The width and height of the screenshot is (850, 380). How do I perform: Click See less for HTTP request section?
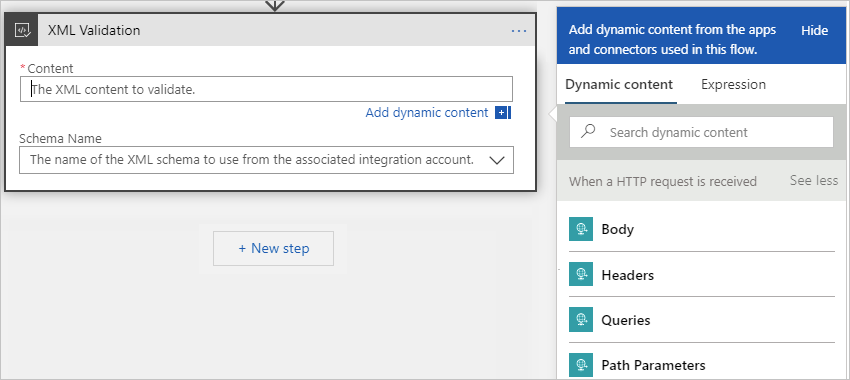814,181
